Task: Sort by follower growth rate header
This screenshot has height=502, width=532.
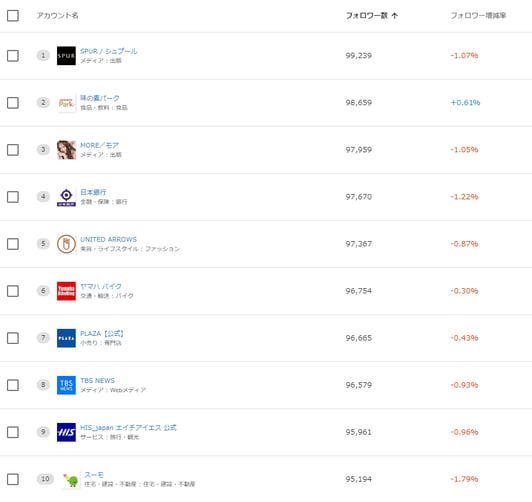Action: [x=478, y=16]
